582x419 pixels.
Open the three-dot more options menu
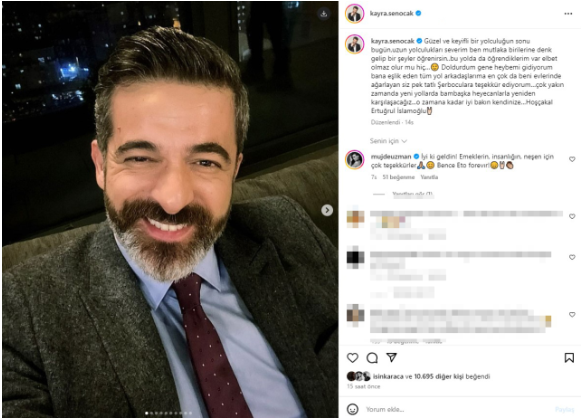coord(568,14)
